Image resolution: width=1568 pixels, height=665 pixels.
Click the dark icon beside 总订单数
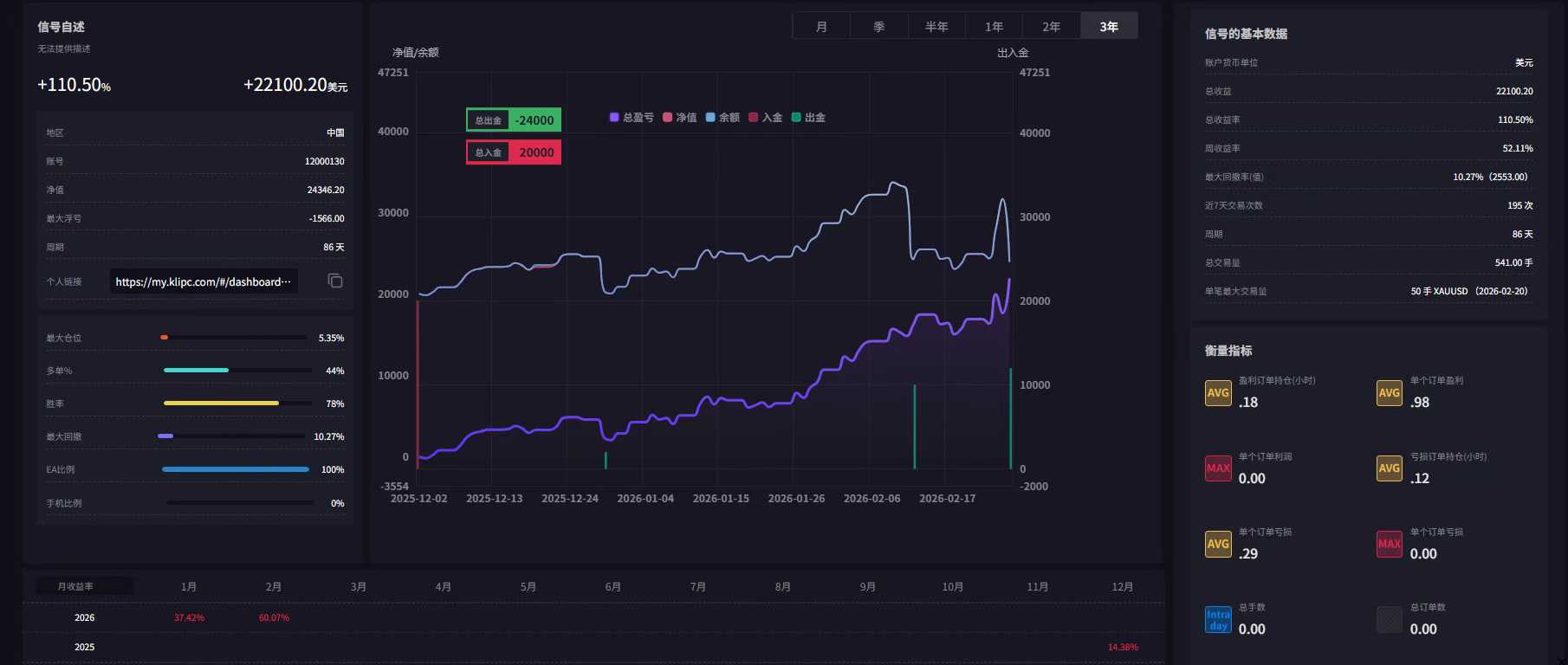1390,620
